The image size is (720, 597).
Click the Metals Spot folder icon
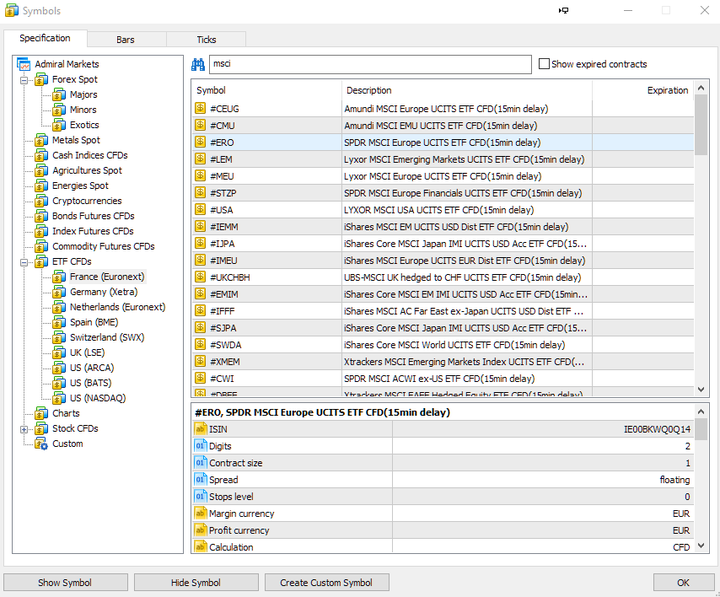click(x=41, y=141)
